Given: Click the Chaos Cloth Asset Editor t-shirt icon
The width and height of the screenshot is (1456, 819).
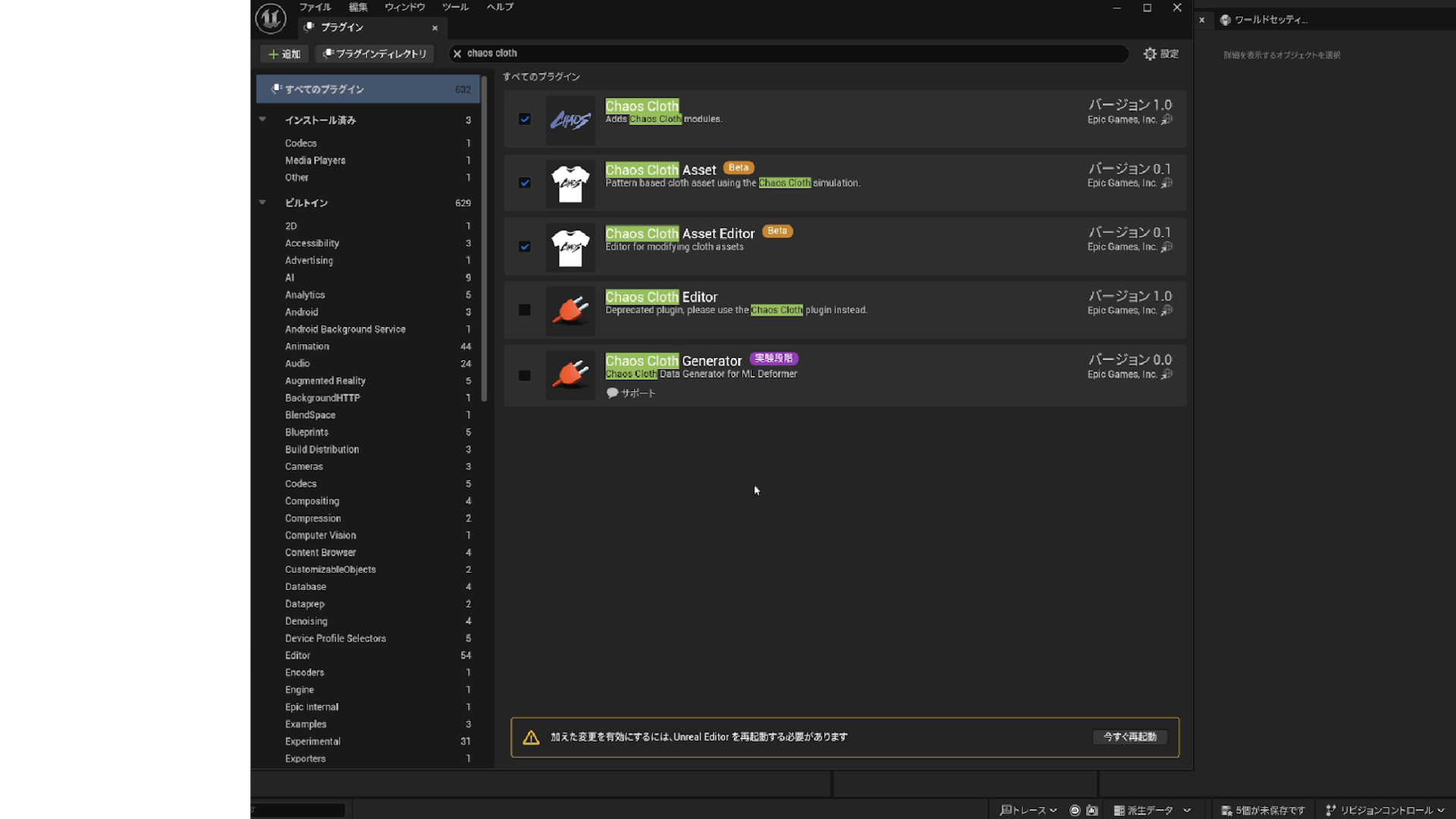Looking at the screenshot, I should (x=570, y=247).
